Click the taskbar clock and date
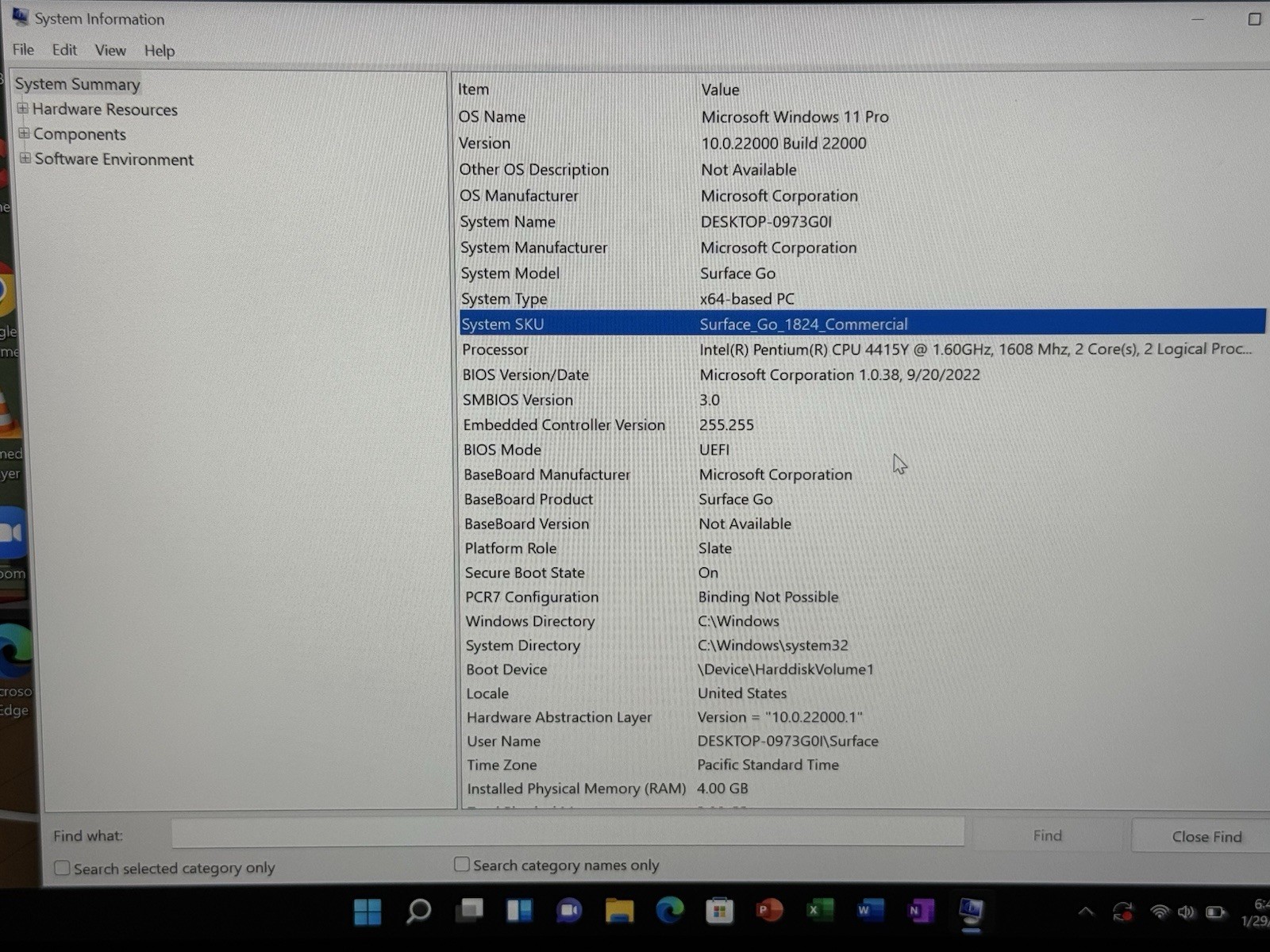The width and height of the screenshot is (1270, 952). click(x=1255, y=912)
